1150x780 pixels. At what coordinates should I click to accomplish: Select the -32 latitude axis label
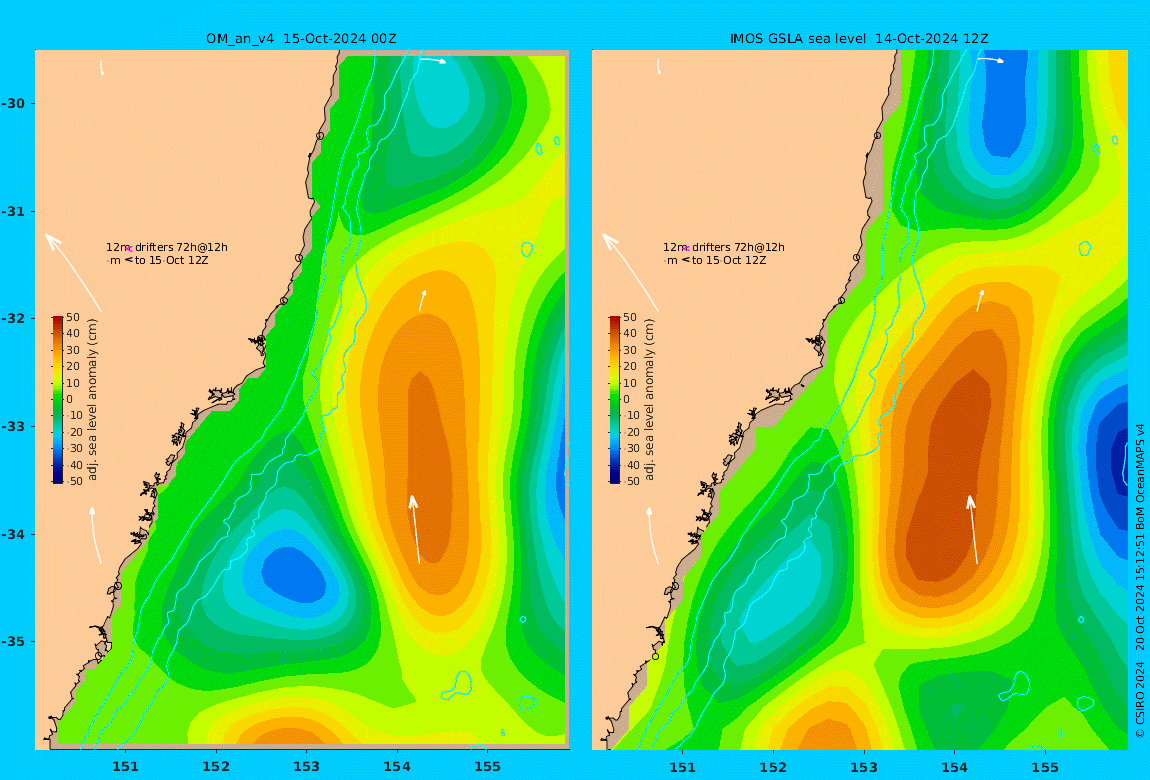tap(13, 318)
